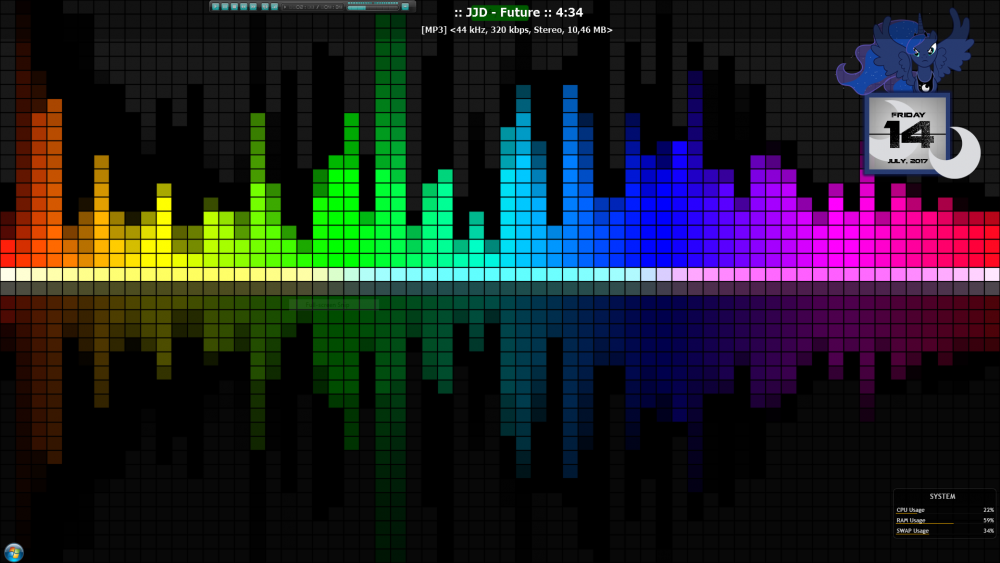1000x563 pixels.
Task: Click the sixth button in player toolbar
Action: pyautogui.click(x=265, y=7)
